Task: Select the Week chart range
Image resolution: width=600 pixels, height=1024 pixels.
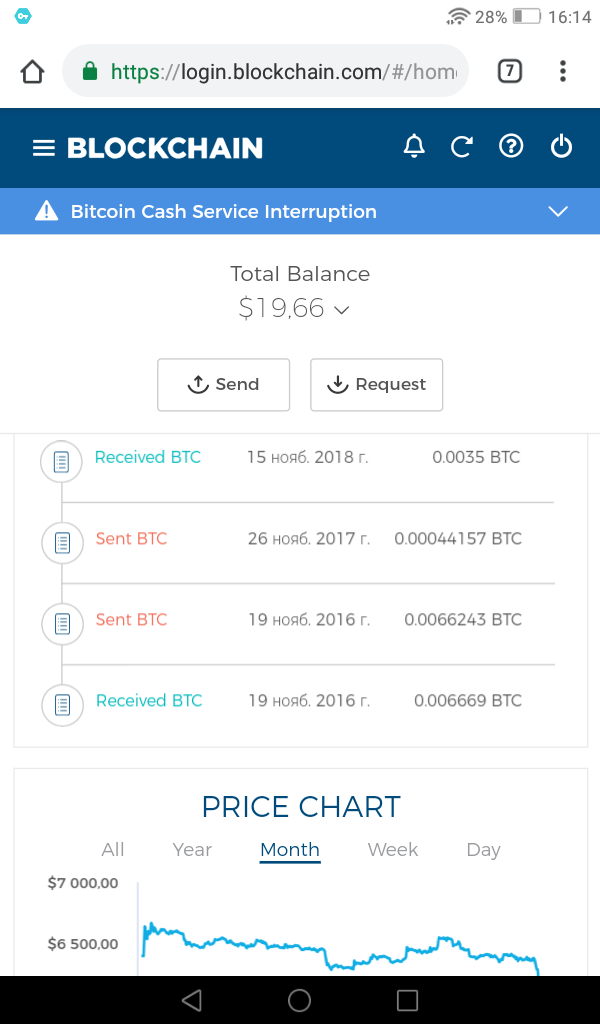Action: 393,850
